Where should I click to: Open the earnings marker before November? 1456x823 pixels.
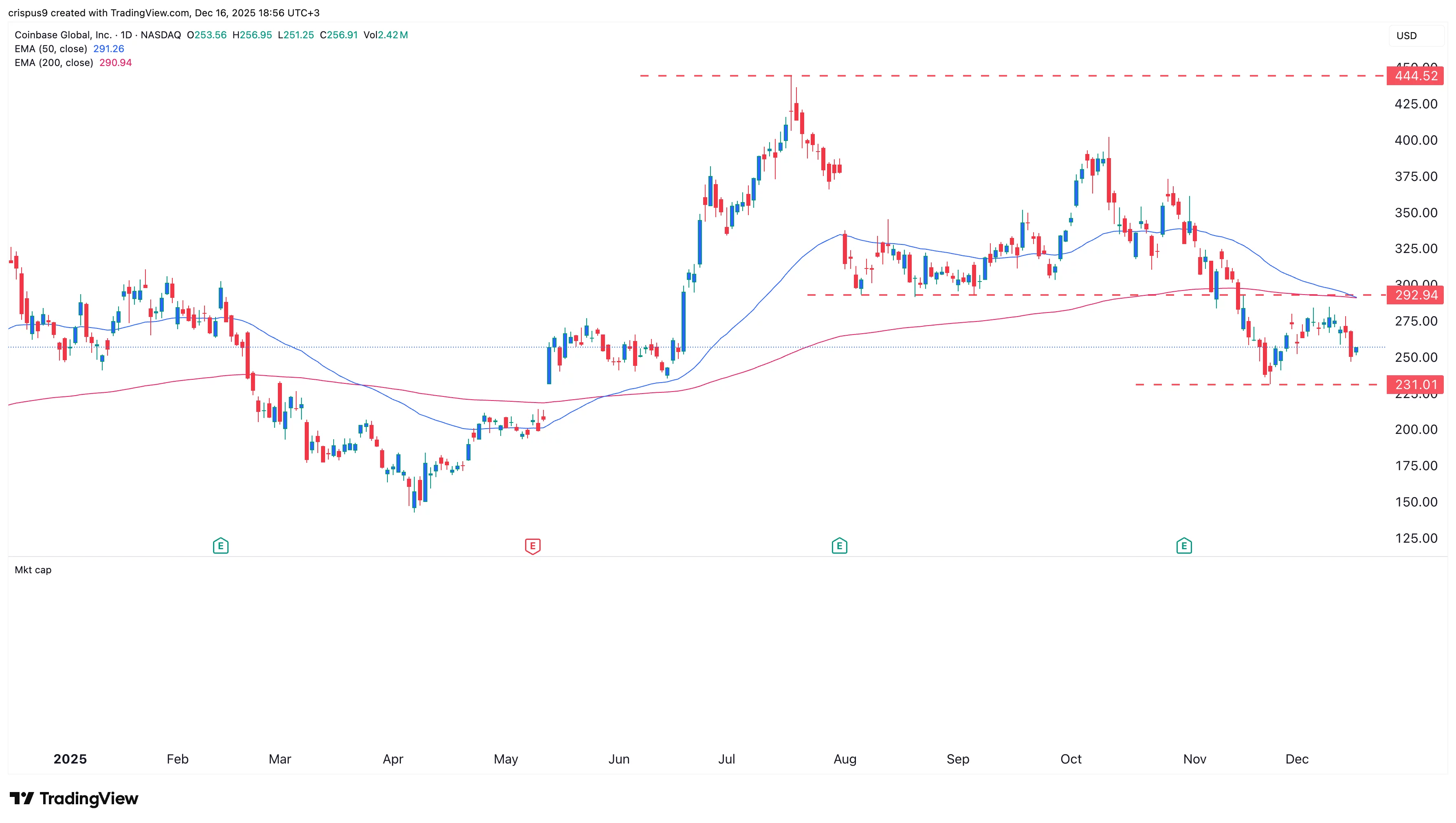tap(1183, 546)
